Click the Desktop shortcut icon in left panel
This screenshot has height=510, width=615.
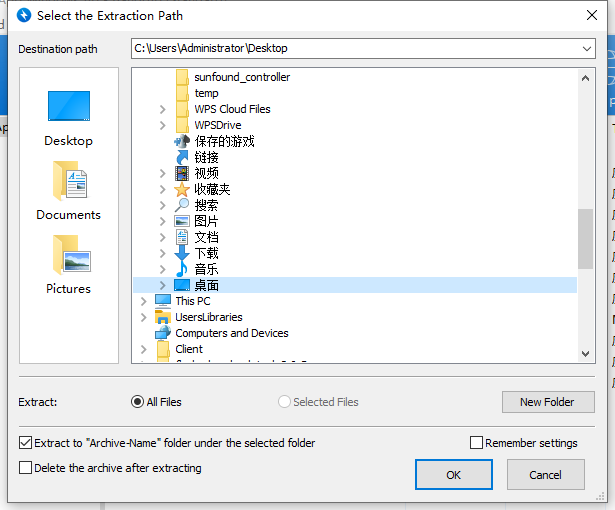tap(69, 106)
